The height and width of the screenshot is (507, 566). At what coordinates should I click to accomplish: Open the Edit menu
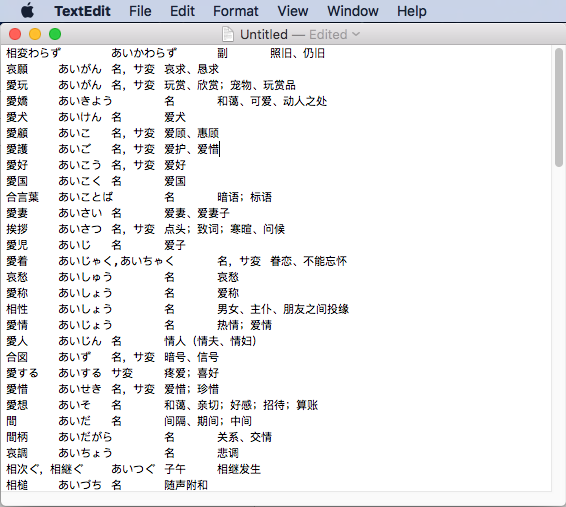[182, 11]
